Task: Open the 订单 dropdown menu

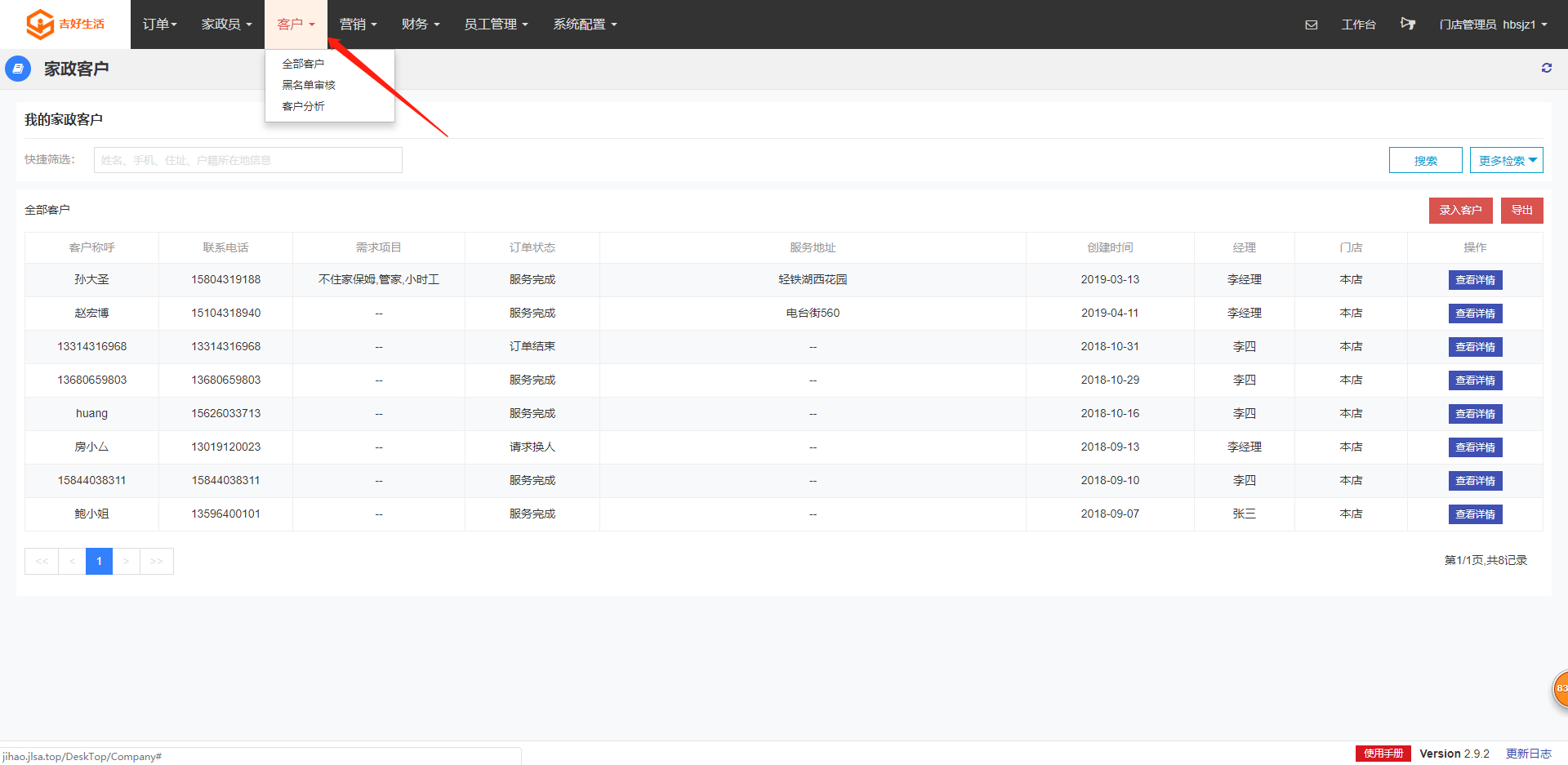Action: tap(159, 24)
